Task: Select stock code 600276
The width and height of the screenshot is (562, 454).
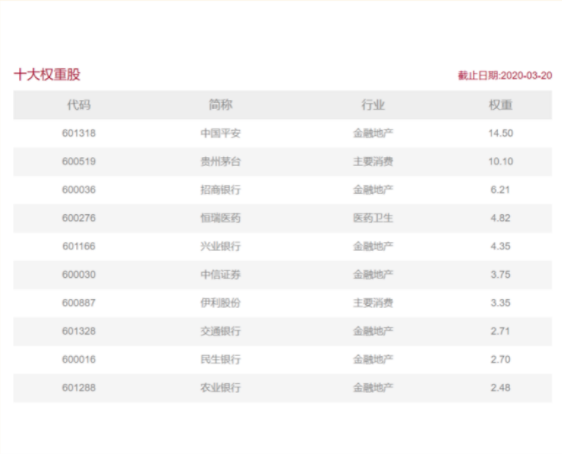Action: pos(79,218)
